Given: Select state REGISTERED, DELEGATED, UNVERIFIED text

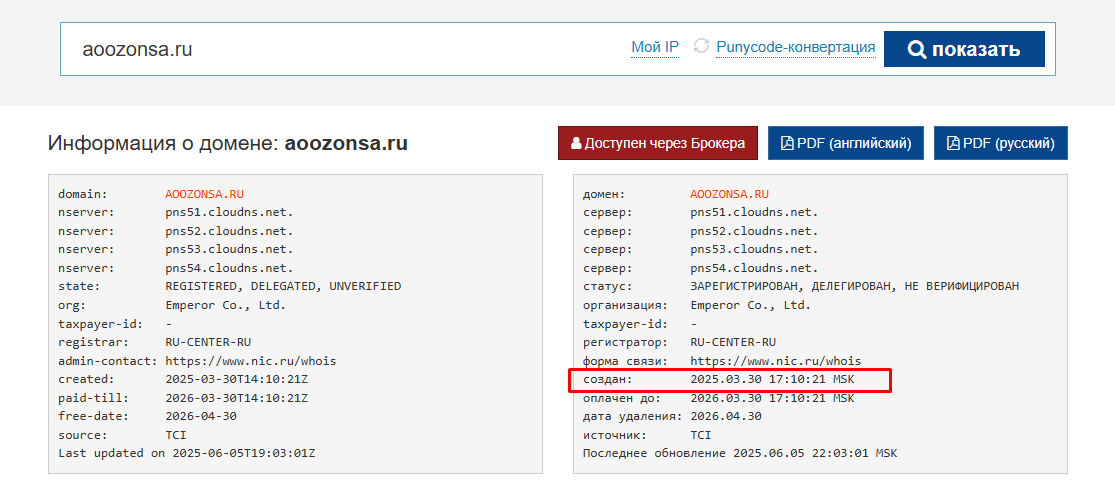Looking at the screenshot, I should point(283,286).
